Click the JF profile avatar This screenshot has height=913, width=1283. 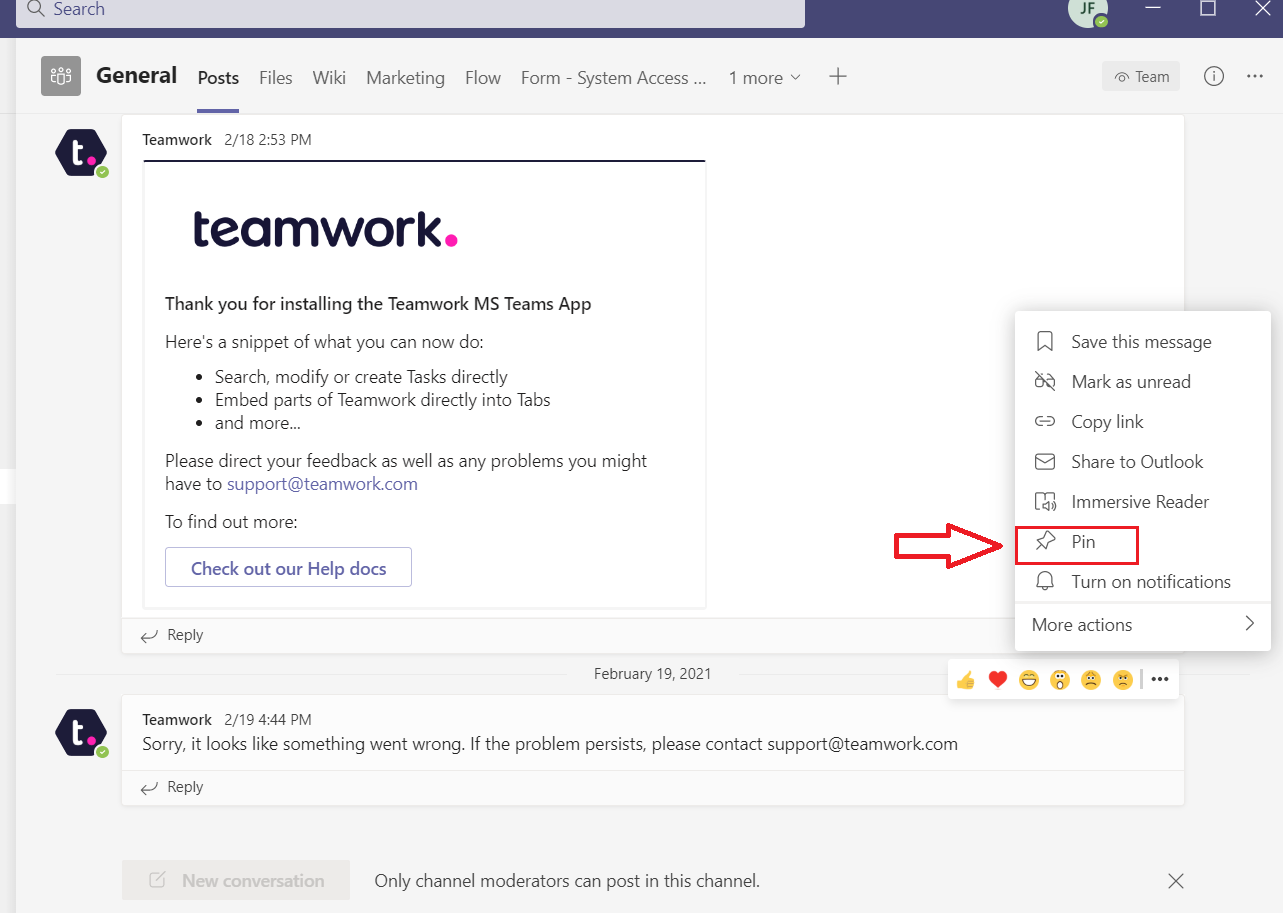[x=1088, y=9]
